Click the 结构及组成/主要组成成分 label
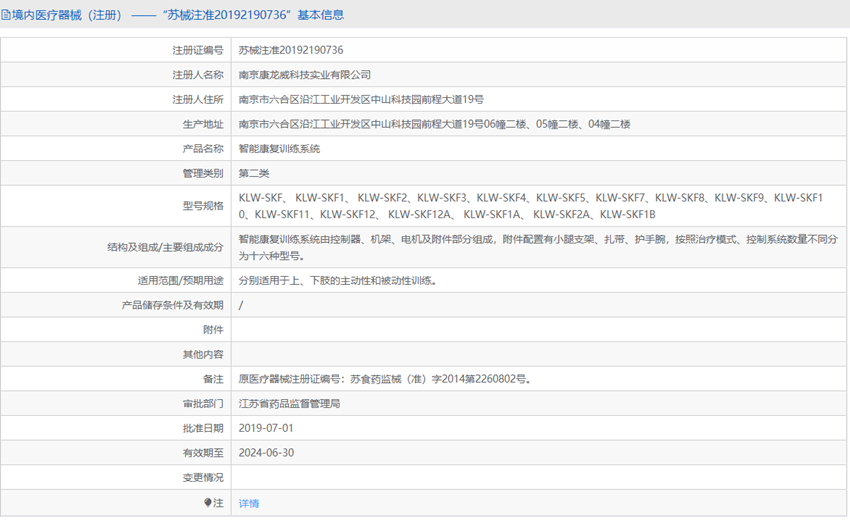This screenshot has width=850, height=520. 165,247
